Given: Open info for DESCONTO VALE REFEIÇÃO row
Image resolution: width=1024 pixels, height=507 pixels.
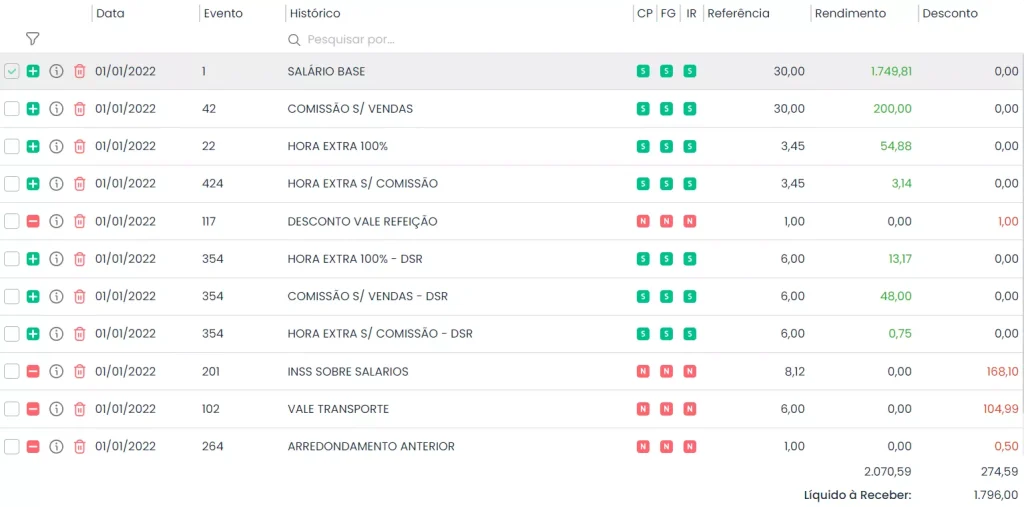Looking at the screenshot, I should 56,221.
